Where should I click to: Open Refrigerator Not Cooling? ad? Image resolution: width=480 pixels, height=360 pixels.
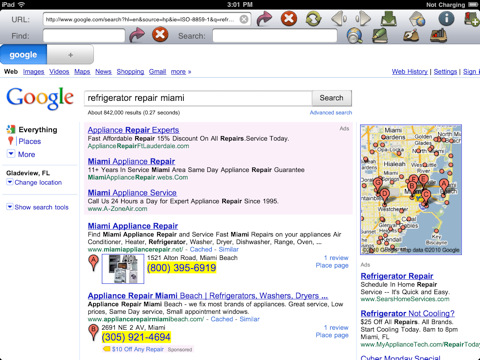pyautogui.click(x=407, y=313)
